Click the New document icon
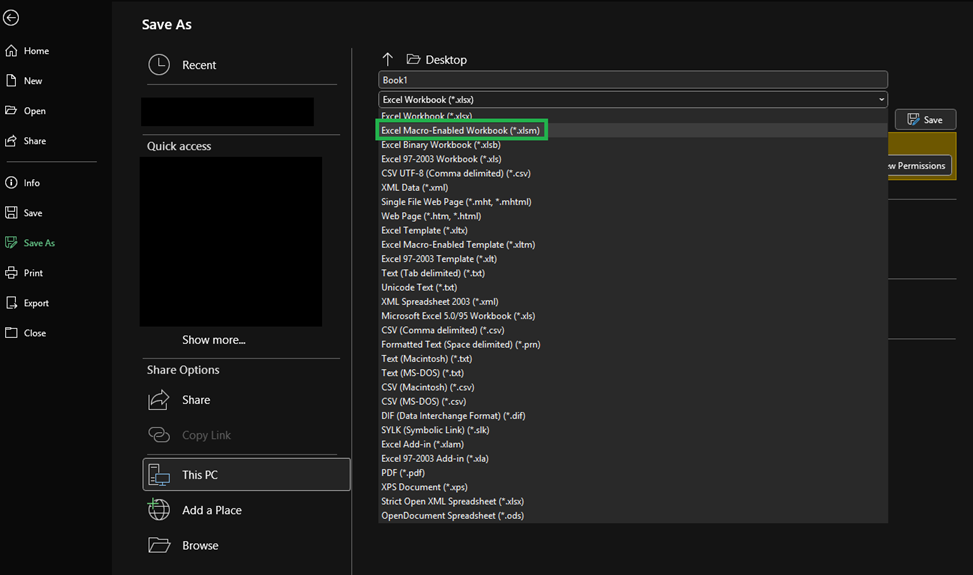973x575 pixels. click(x=11, y=81)
